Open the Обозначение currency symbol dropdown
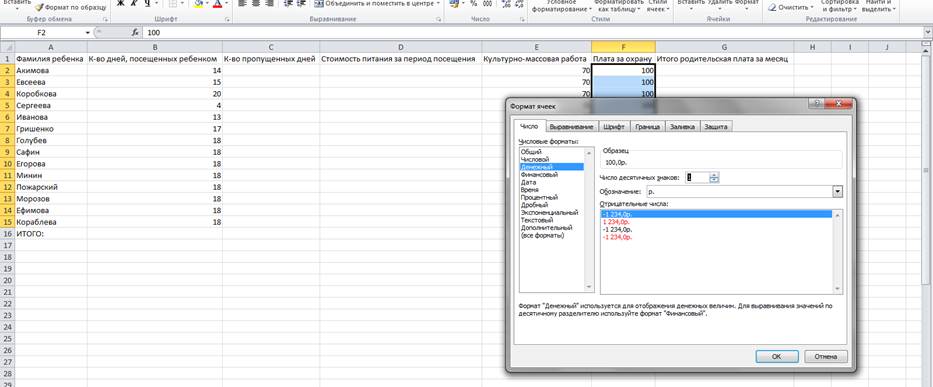Viewport: 933px width, 387px height. [837, 192]
